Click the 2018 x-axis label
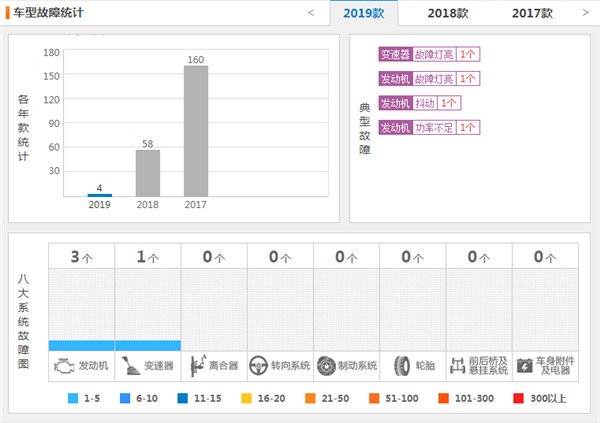 (148, 204)
